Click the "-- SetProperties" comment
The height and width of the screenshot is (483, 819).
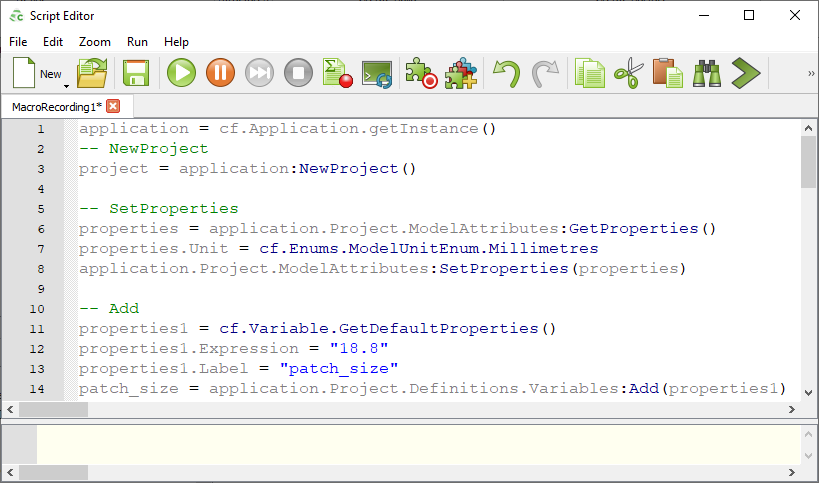(159, 209)
